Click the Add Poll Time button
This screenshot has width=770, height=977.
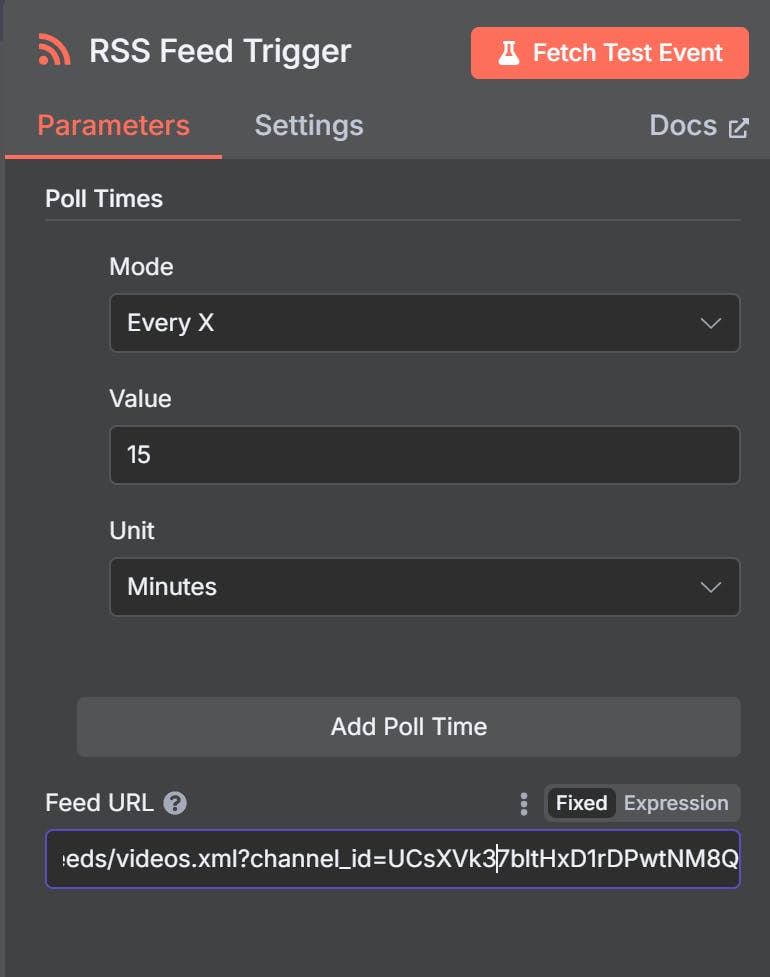409,727
